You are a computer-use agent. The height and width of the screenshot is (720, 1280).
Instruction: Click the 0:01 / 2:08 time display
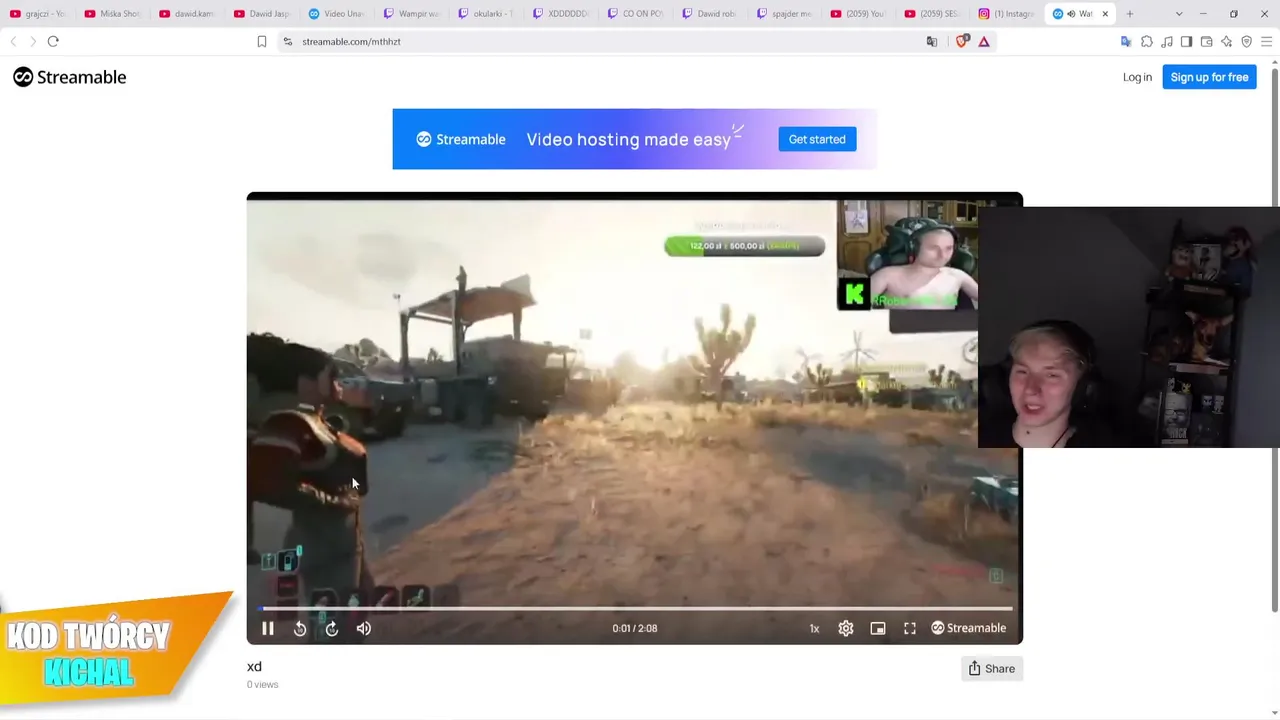pos(635,628)
